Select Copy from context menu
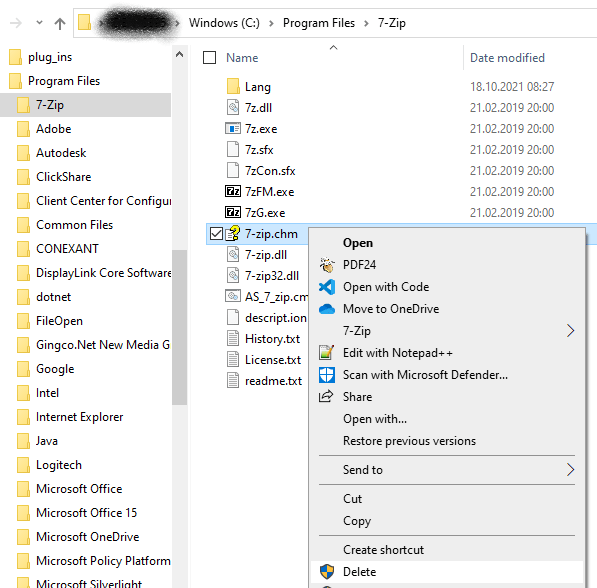The height and width of the screenshot is (588, 597). (357, 521)
